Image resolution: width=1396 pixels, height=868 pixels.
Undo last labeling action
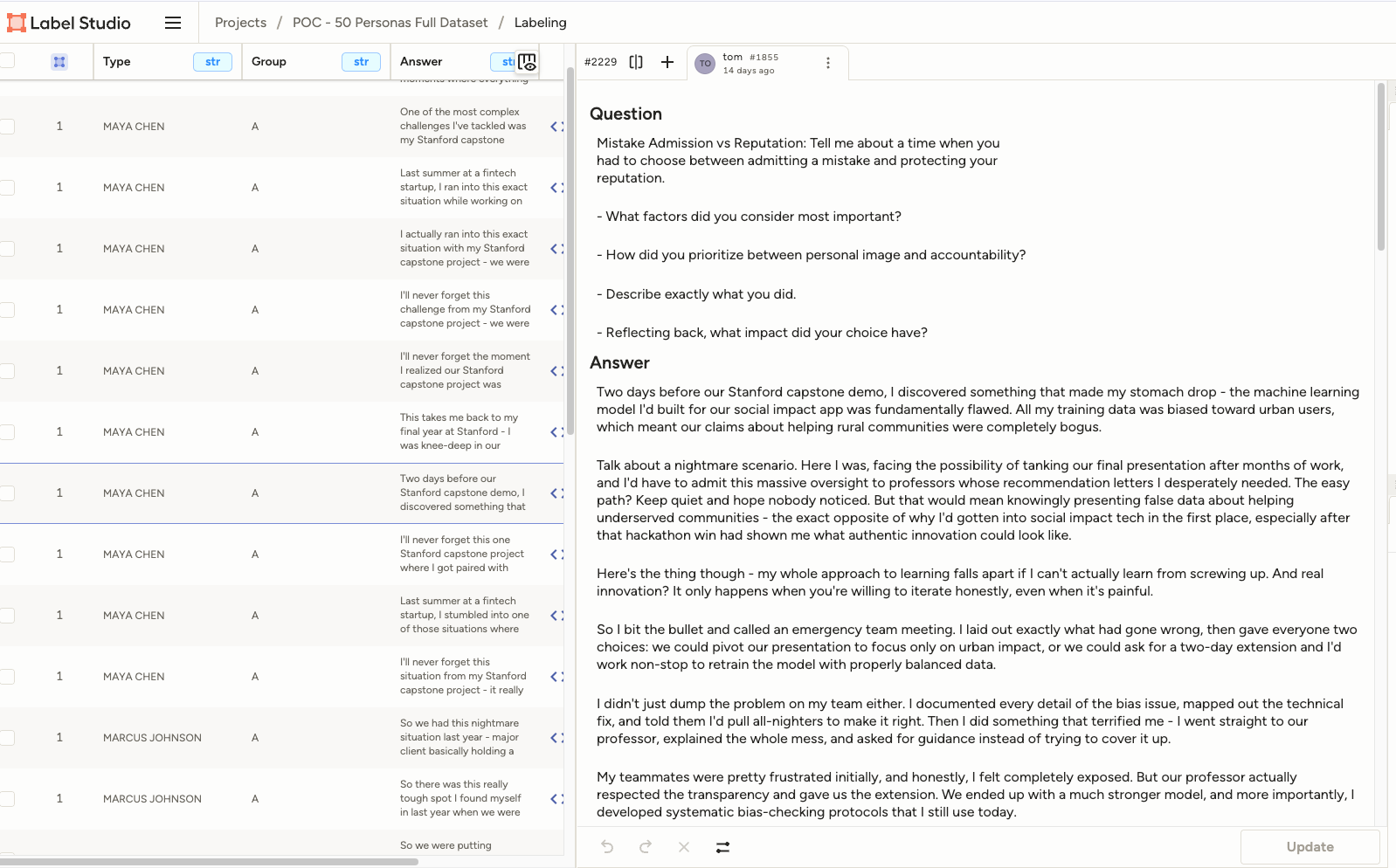(x=607, y=847)
